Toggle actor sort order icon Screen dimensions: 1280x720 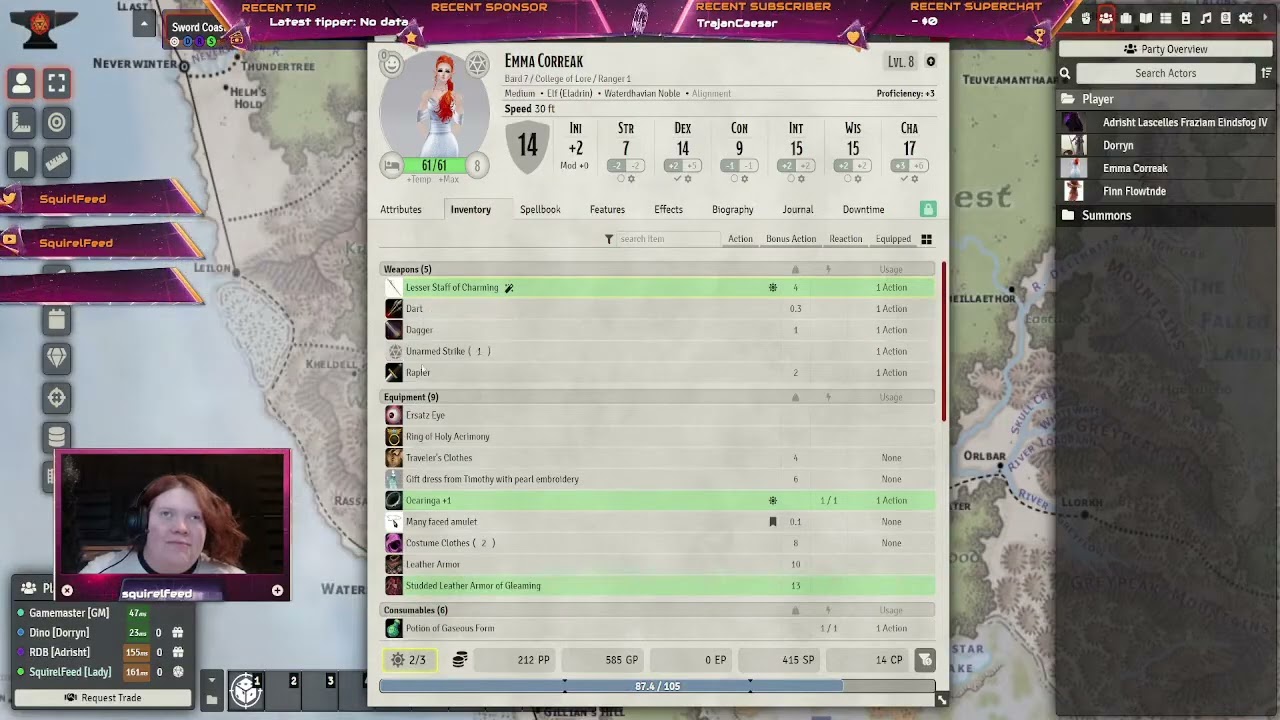1266,73
